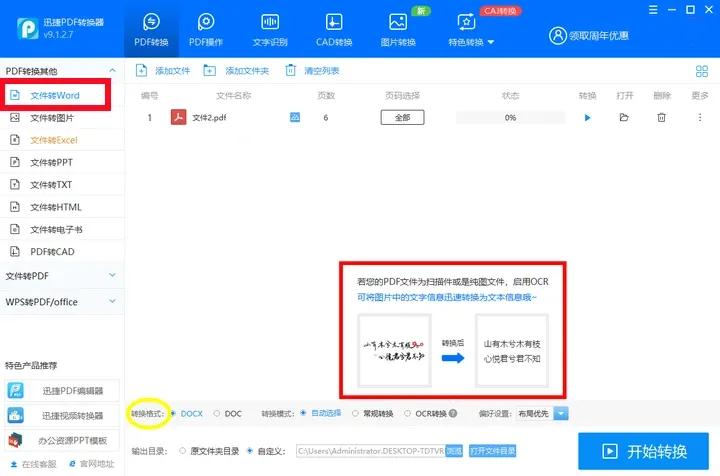Click the output directory path field
The image size is (720, 476).
pyautogui.click(x=371, y=451)
